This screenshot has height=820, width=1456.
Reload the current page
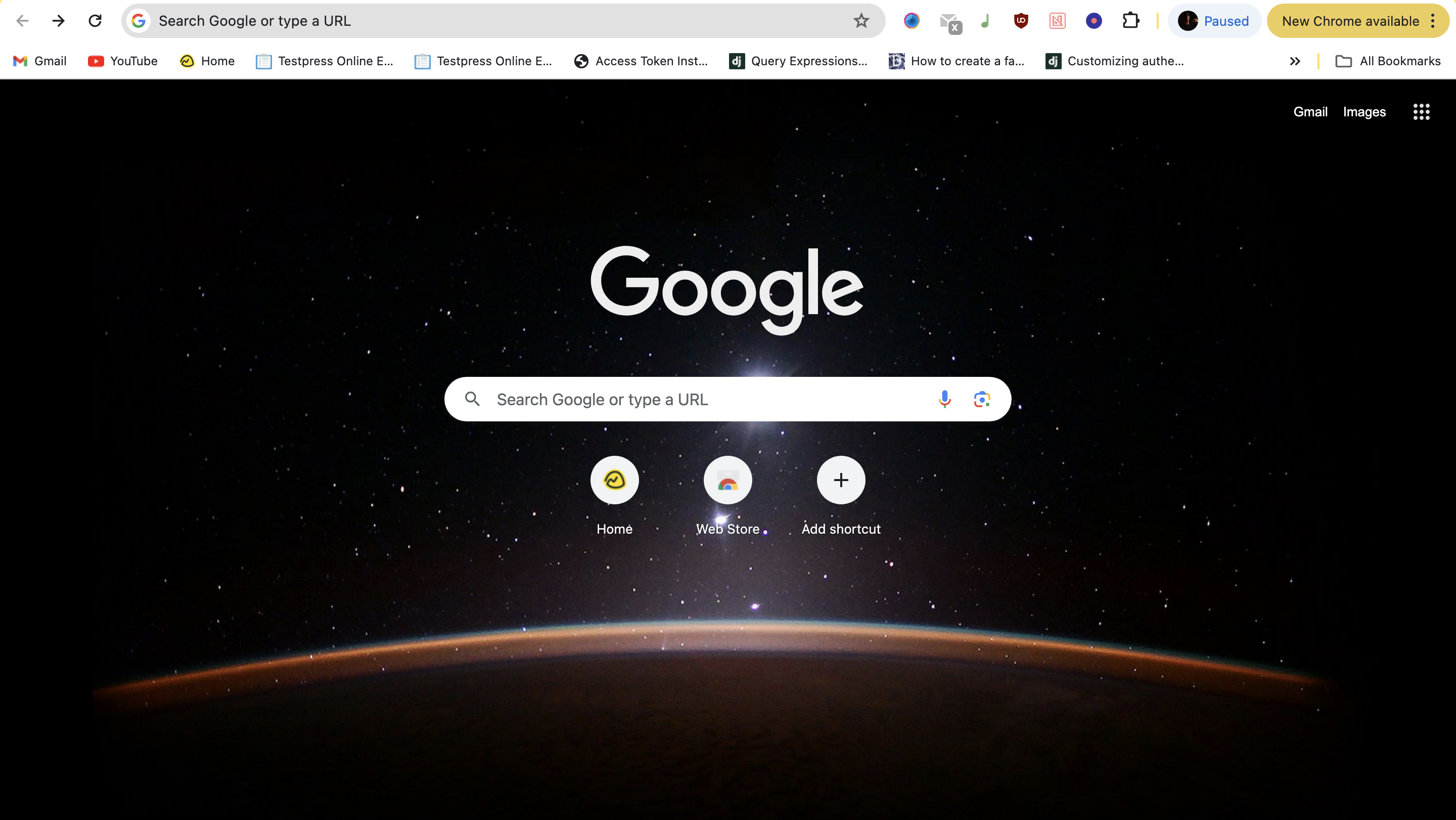pos(95,21)
